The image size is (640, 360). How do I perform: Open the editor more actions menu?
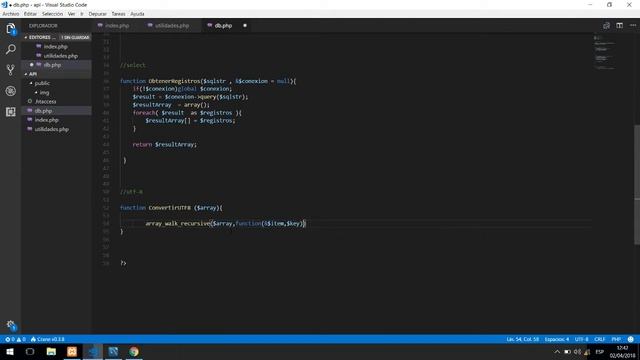(633, 25)
